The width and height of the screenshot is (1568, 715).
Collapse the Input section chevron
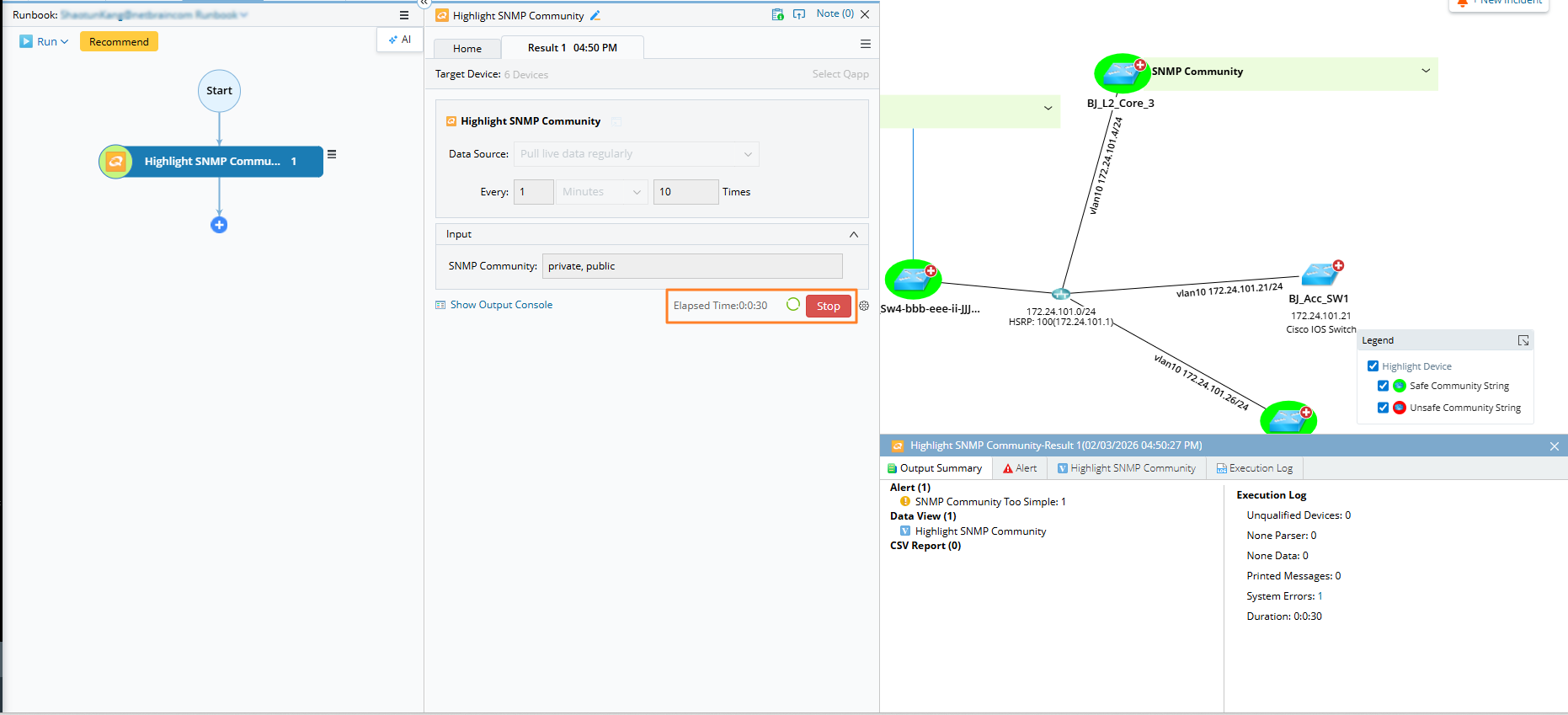point(854,234)
